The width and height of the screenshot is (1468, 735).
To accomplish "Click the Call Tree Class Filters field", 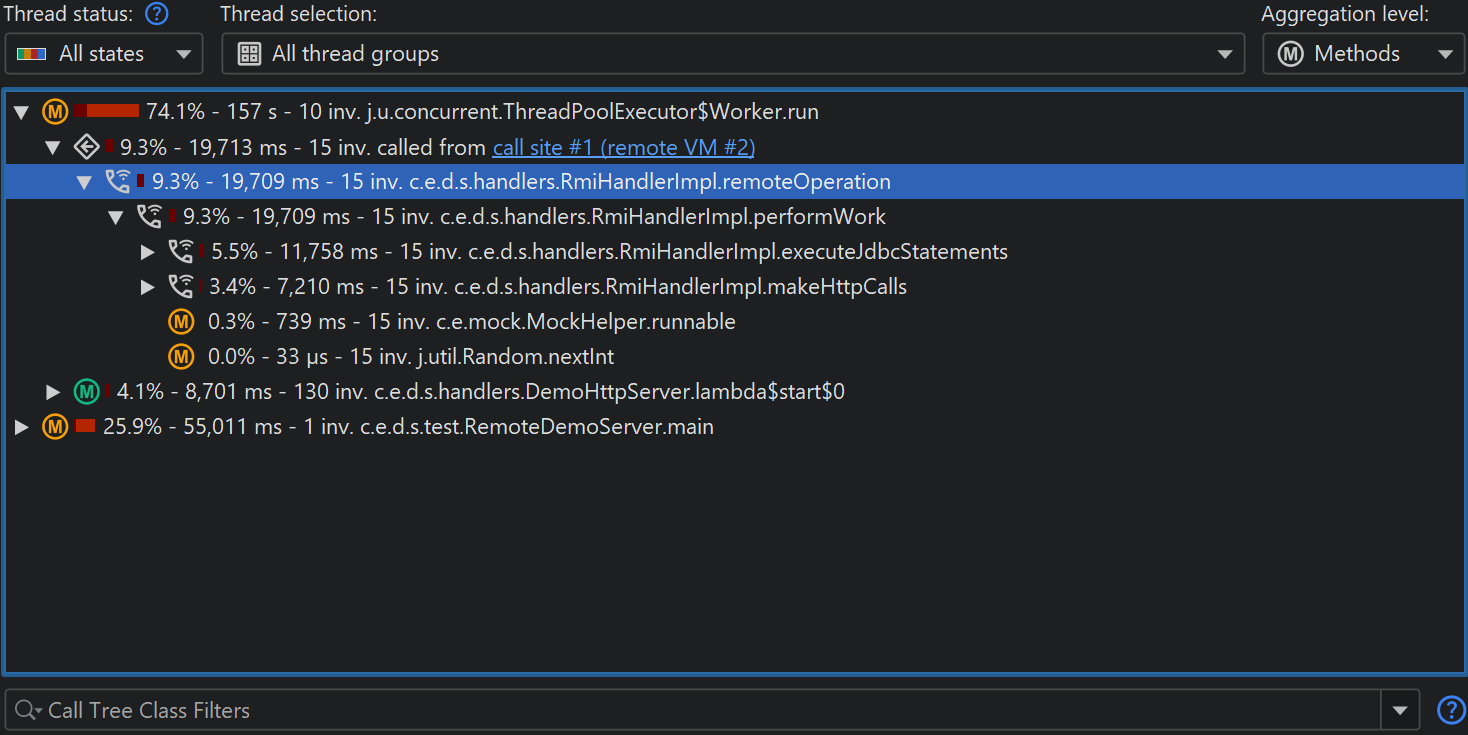I will click(x=700, y=711).
